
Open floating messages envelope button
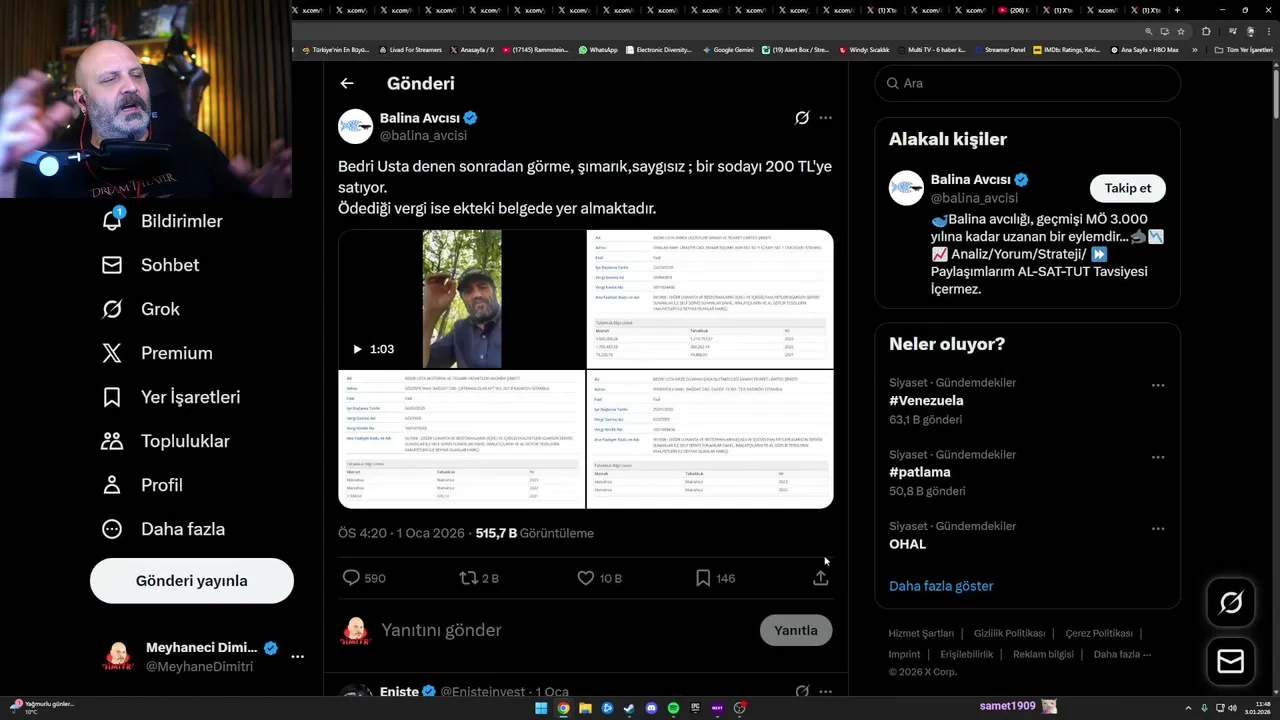[1231, 662]
